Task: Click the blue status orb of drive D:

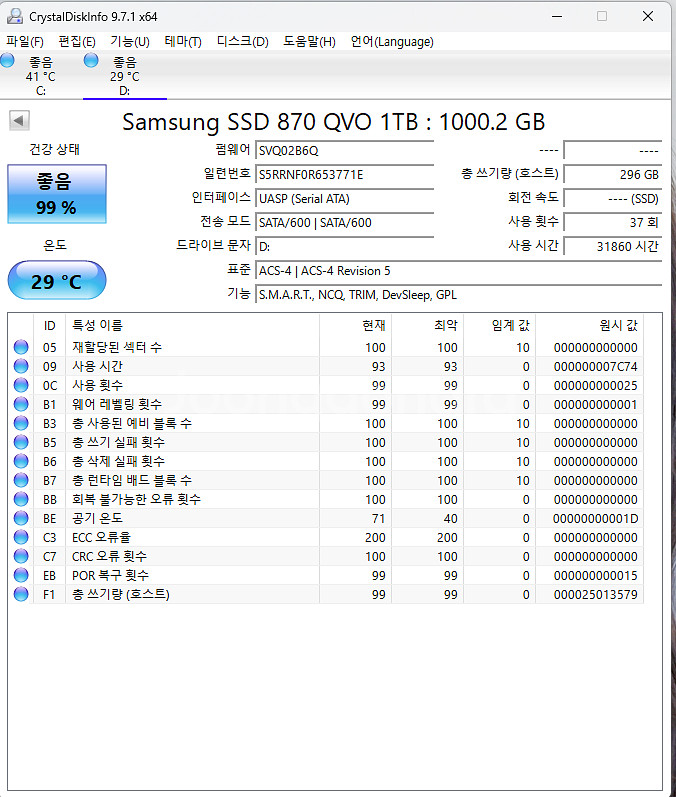Action: point(91,61)
